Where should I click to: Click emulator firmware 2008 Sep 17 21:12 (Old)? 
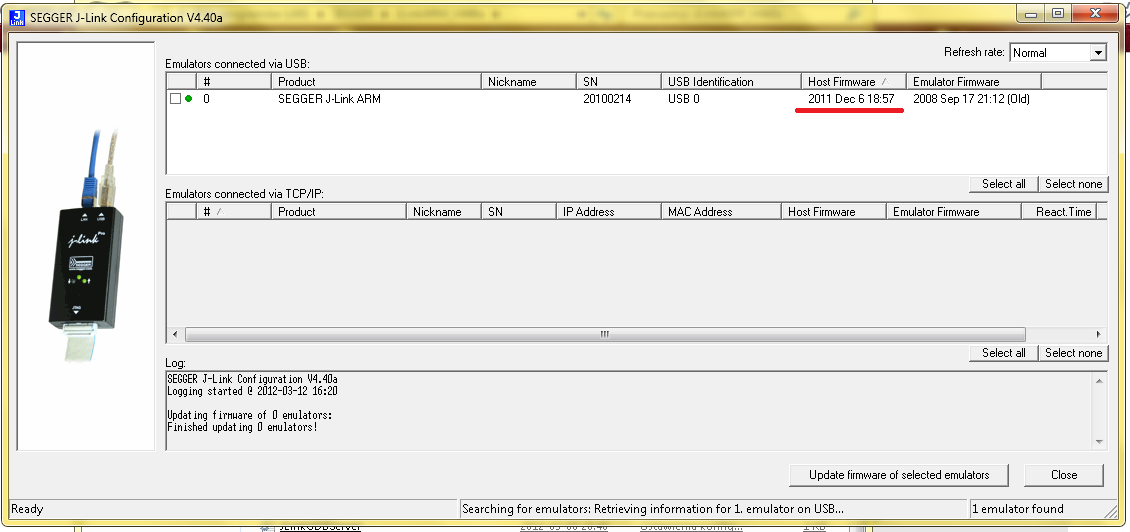pos(971,99)
